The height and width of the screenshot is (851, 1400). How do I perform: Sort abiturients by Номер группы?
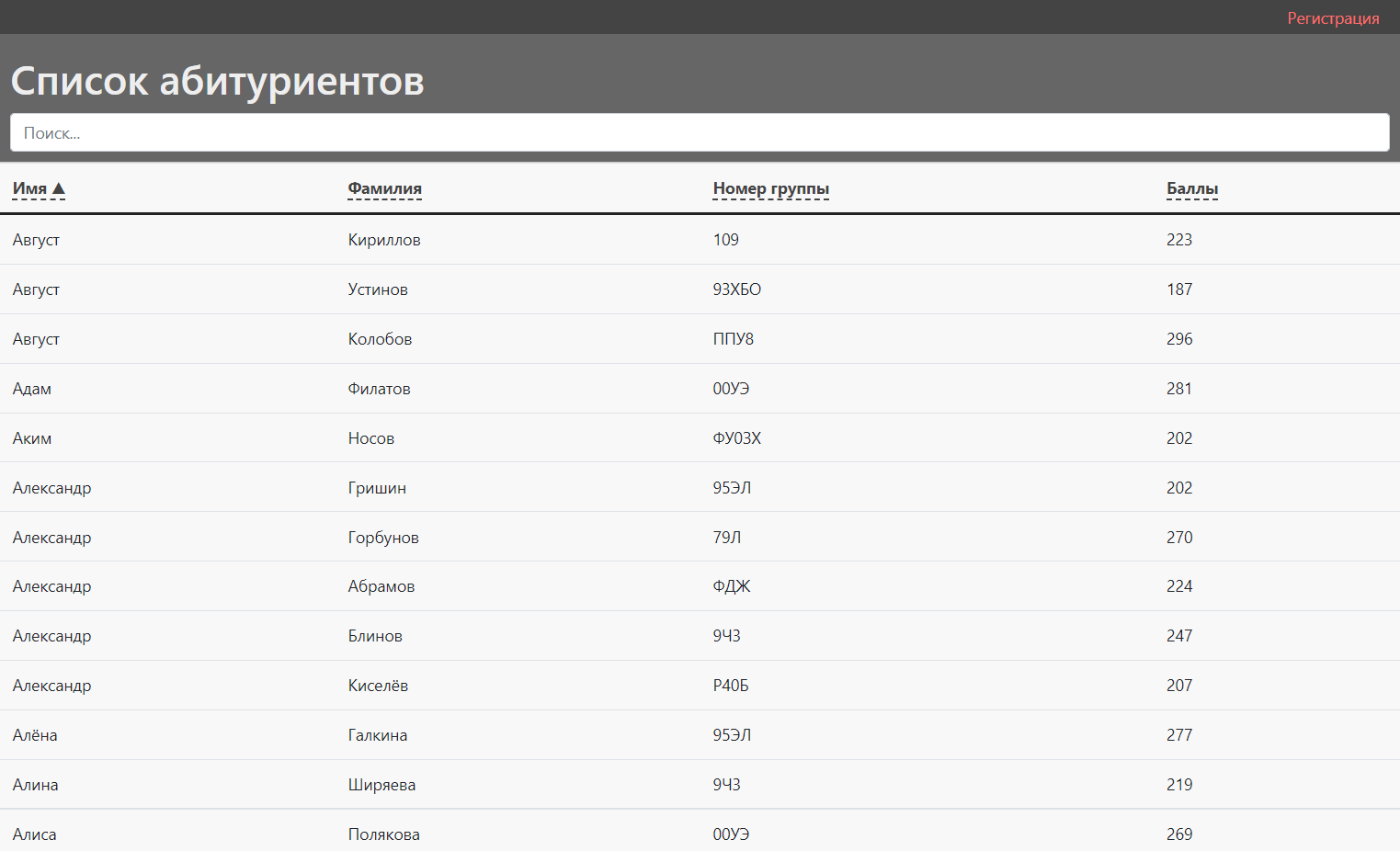click(770, 188)
